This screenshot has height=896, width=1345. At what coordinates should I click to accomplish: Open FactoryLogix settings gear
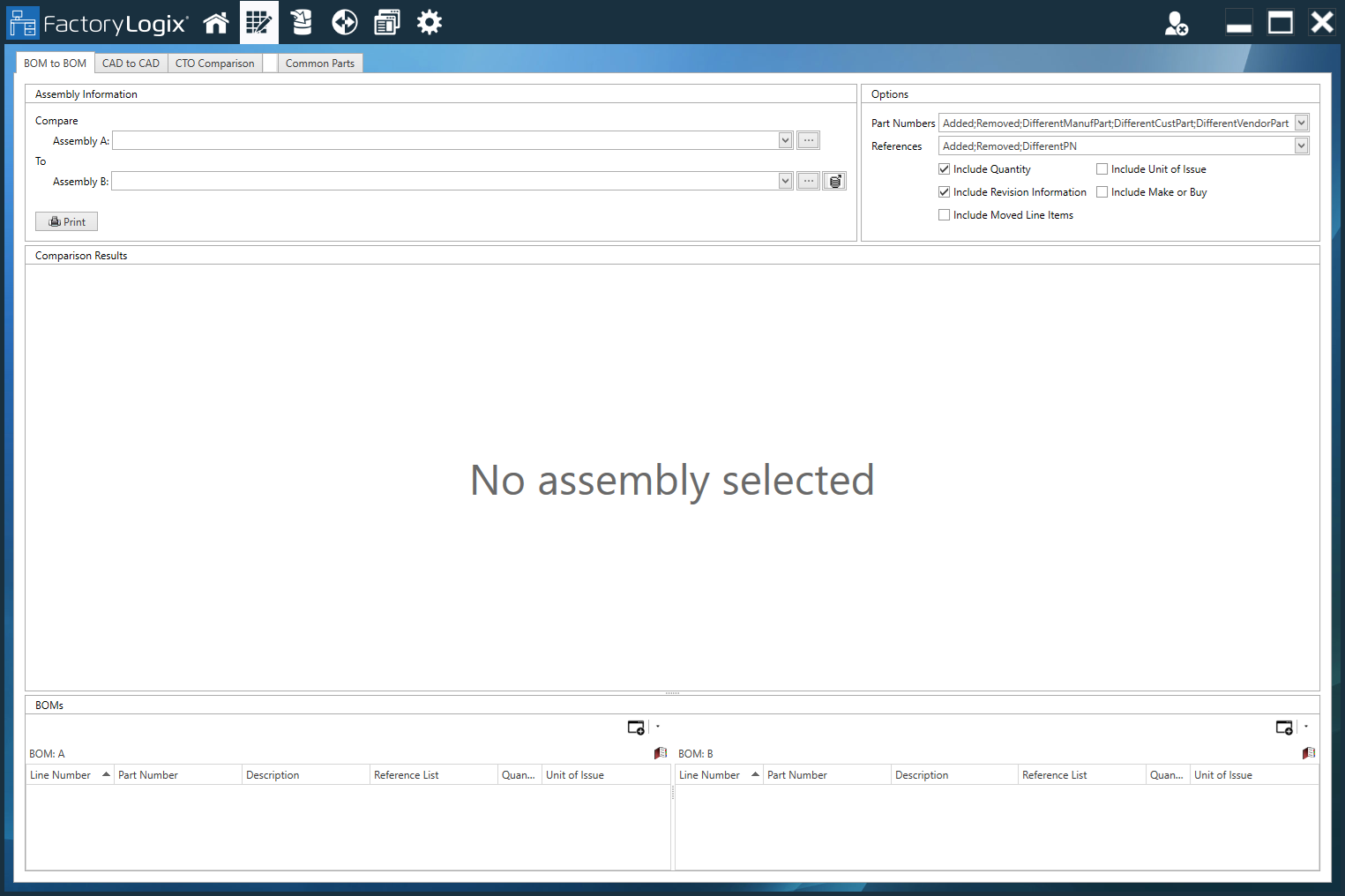430,22
